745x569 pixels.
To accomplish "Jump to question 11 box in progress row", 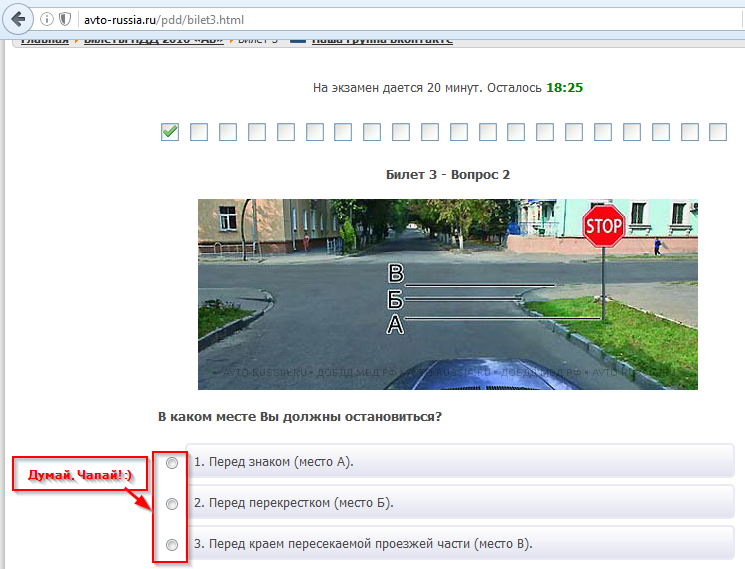I will coord(459,132).
